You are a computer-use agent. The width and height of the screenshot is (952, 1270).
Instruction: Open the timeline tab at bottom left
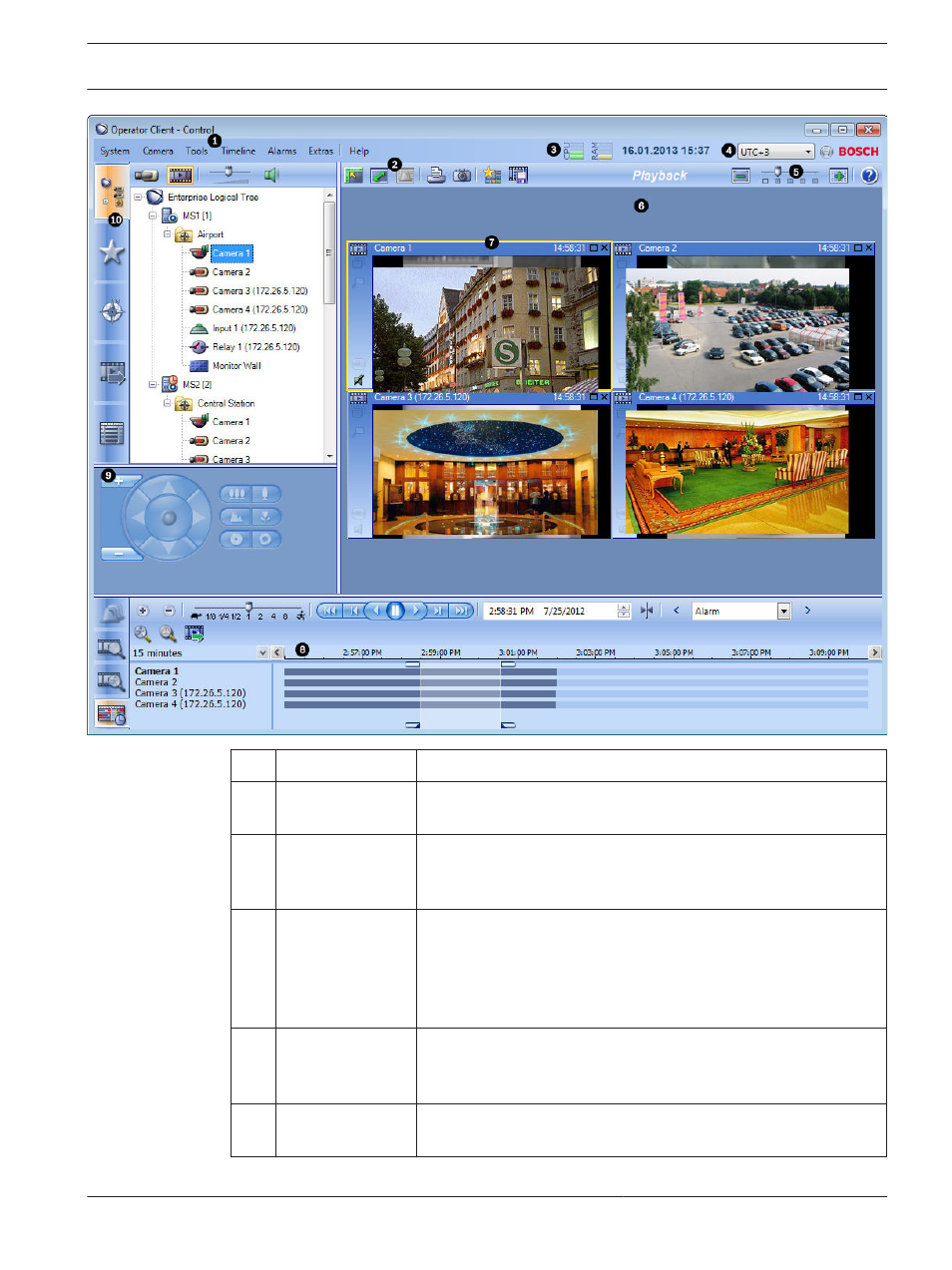click(112, 714)
